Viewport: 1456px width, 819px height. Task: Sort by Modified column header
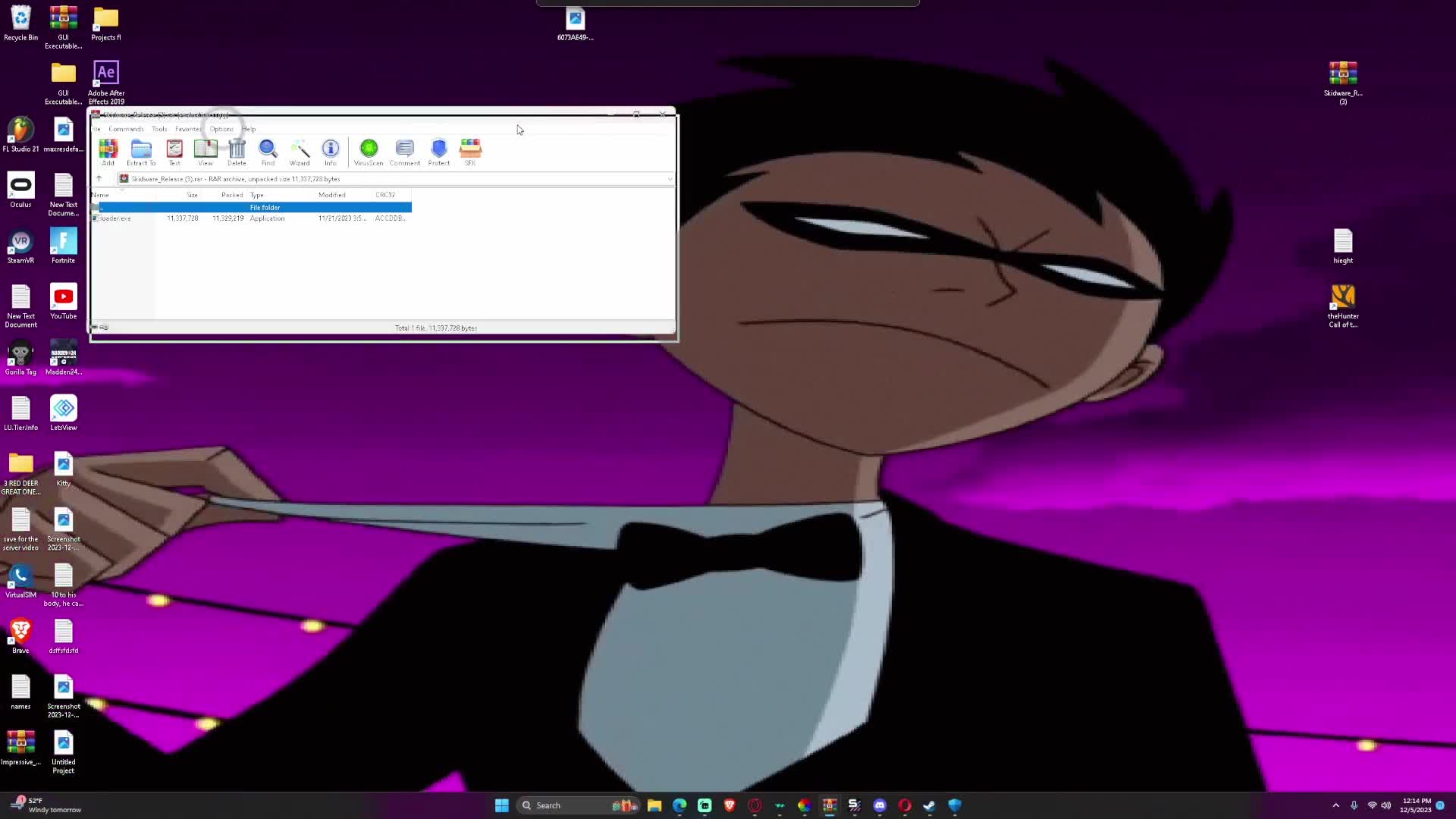point(331,195)
